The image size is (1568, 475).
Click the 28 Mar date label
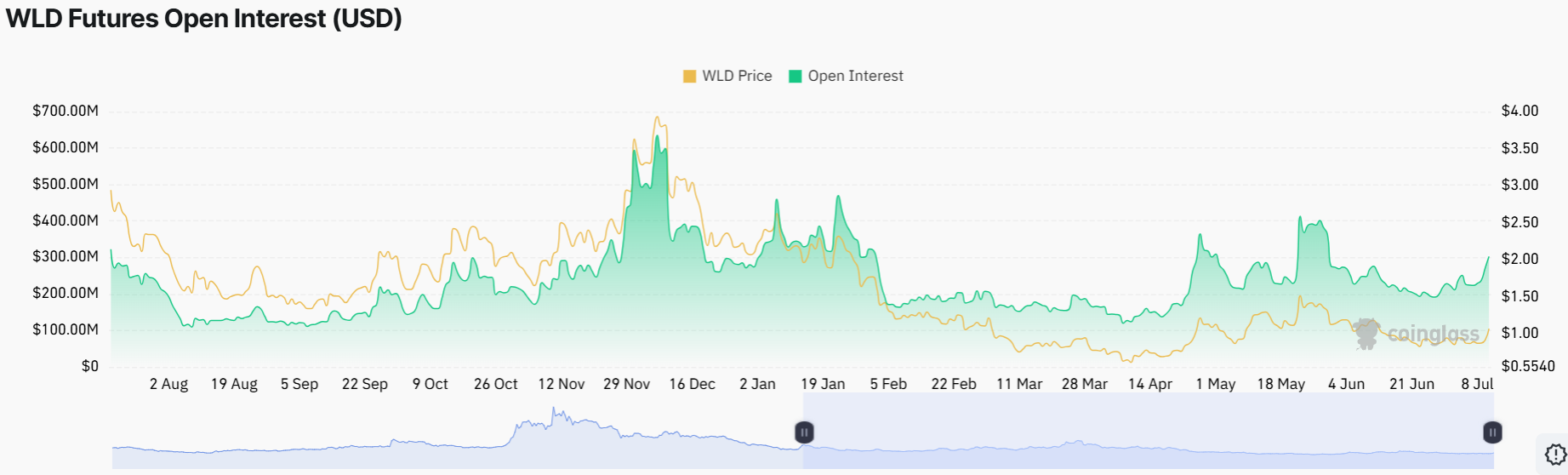point(1085,384)
